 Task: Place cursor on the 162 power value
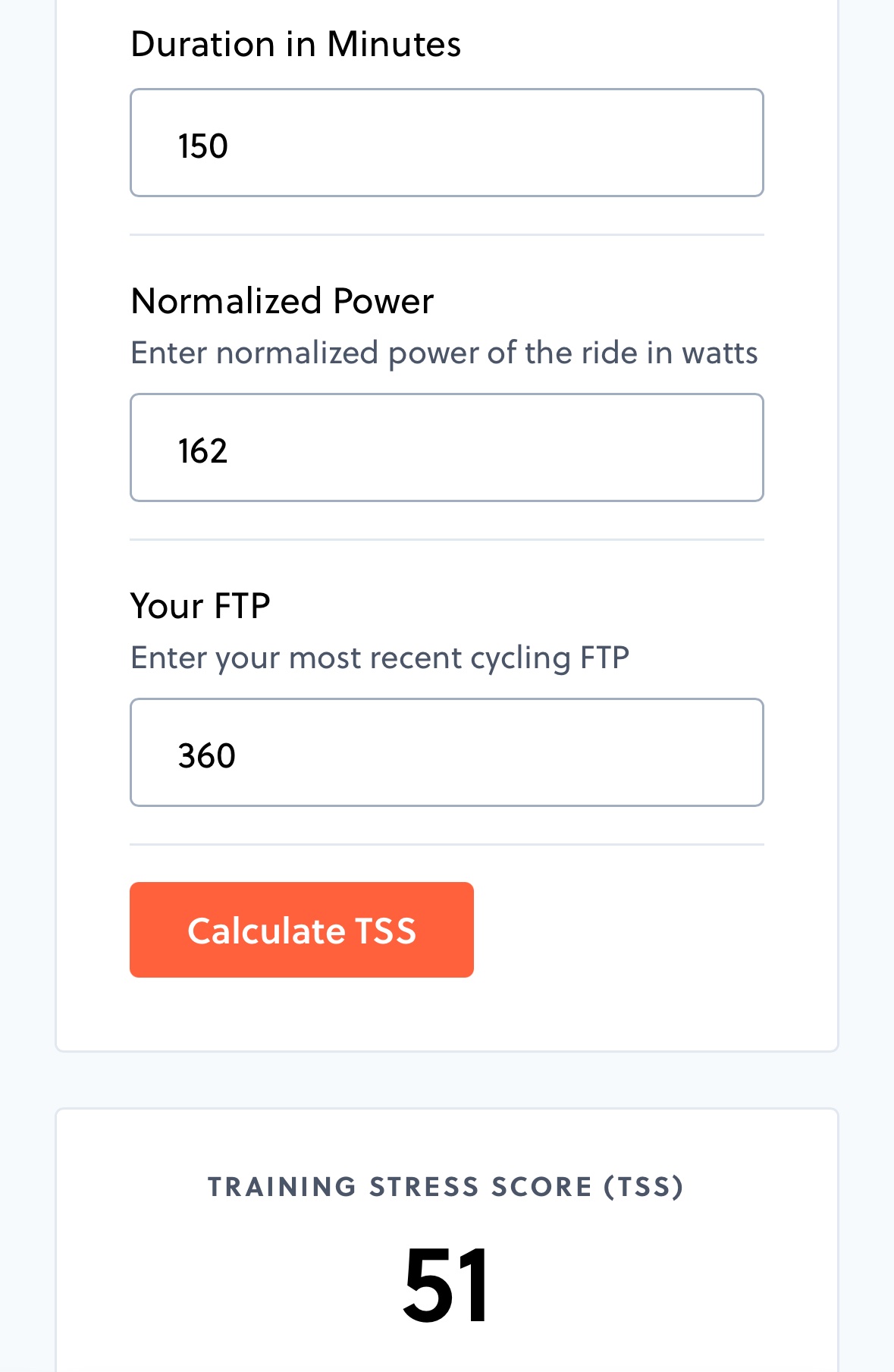tap(203, 451)
